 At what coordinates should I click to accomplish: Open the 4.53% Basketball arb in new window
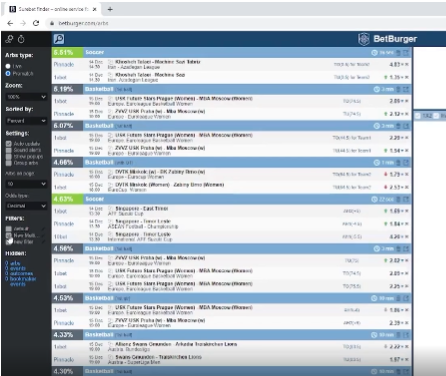pos(406,298)
